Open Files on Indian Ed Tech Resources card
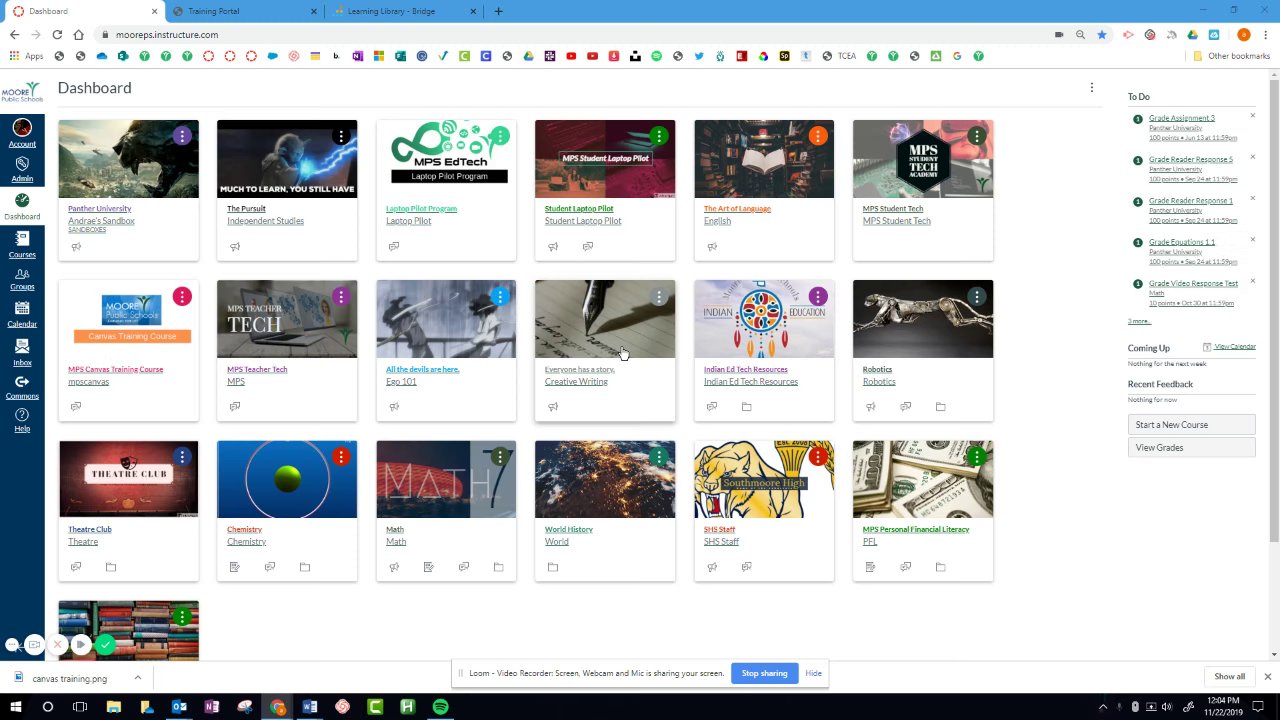The image size is (1280, 720). point(746,407)
